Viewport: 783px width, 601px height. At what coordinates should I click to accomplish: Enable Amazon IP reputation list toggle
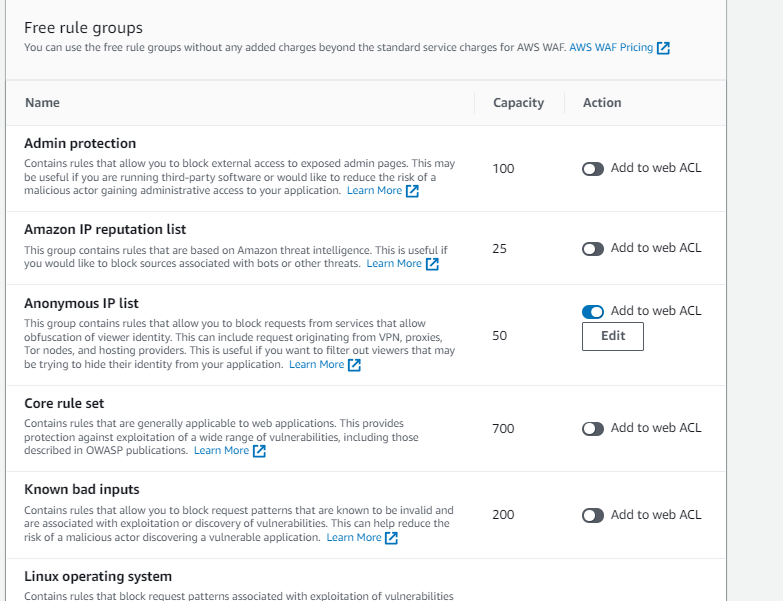593,249
